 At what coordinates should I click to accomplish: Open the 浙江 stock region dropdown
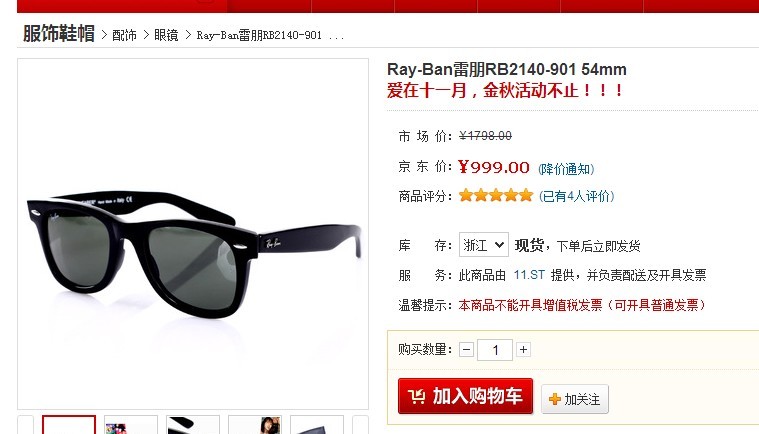(484, 245)
